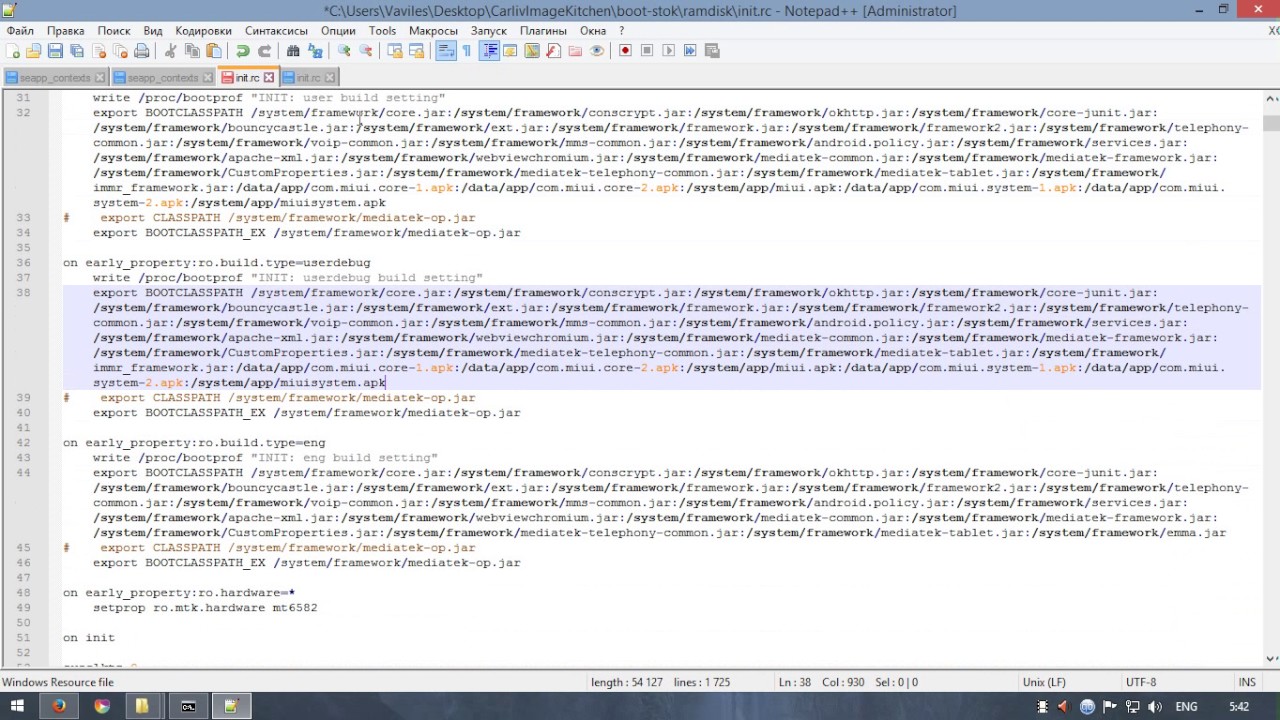This screenshot has width=1280, height=720.
Task: Click the macro Playback icon
Action: coord(669,51)
